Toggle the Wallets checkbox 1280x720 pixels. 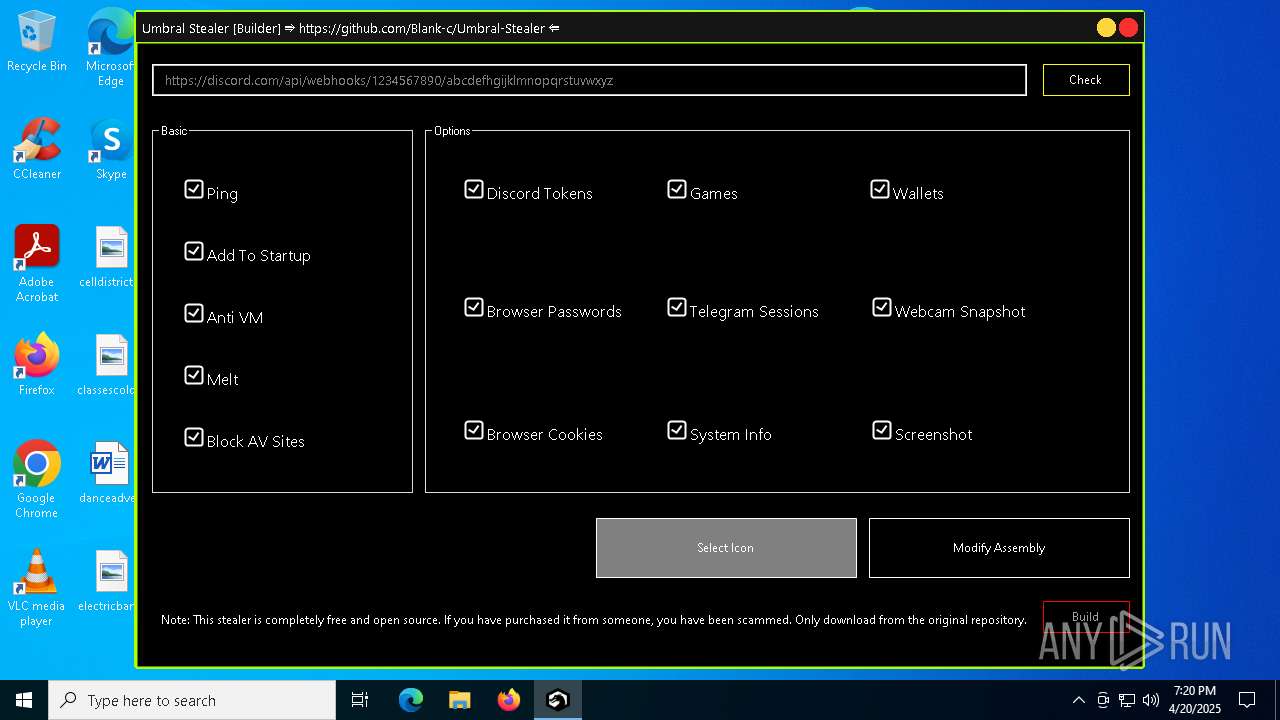(x=880, y=189)
